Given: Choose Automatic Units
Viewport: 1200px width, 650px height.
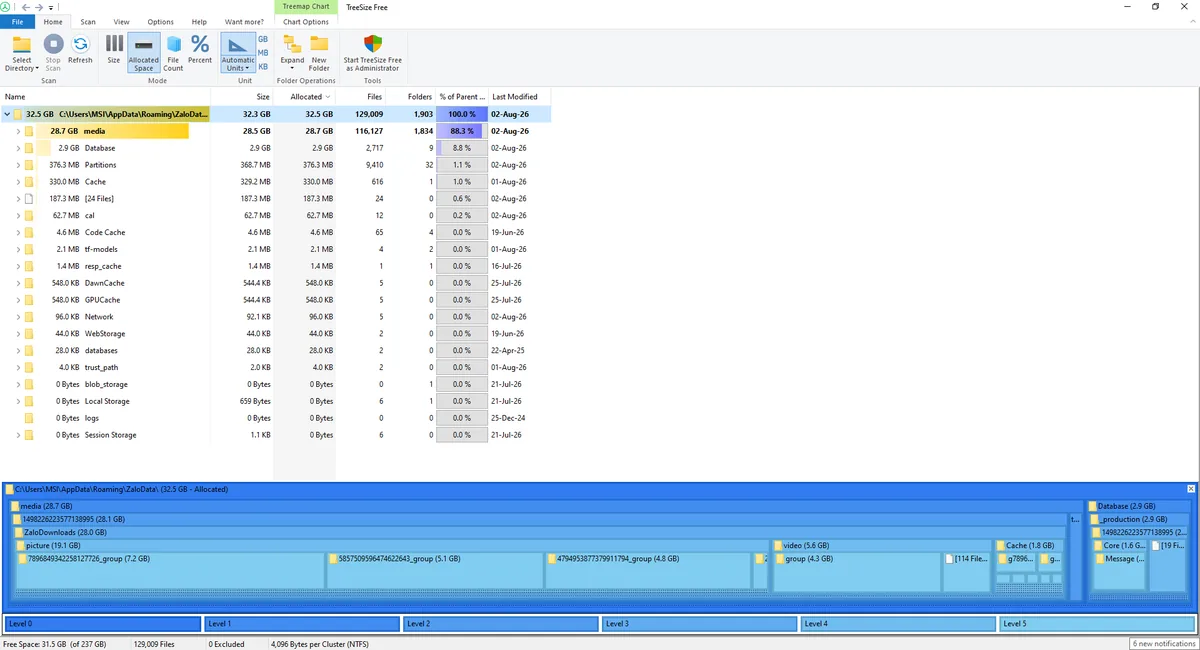Looking at the screenshot, I should pos(238,52).
